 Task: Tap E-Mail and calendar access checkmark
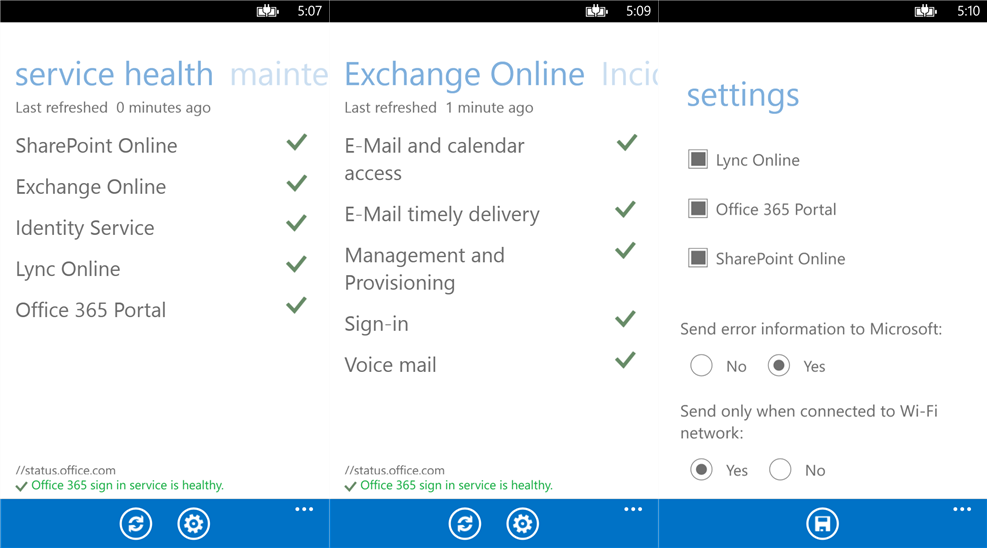coord(626,143)
